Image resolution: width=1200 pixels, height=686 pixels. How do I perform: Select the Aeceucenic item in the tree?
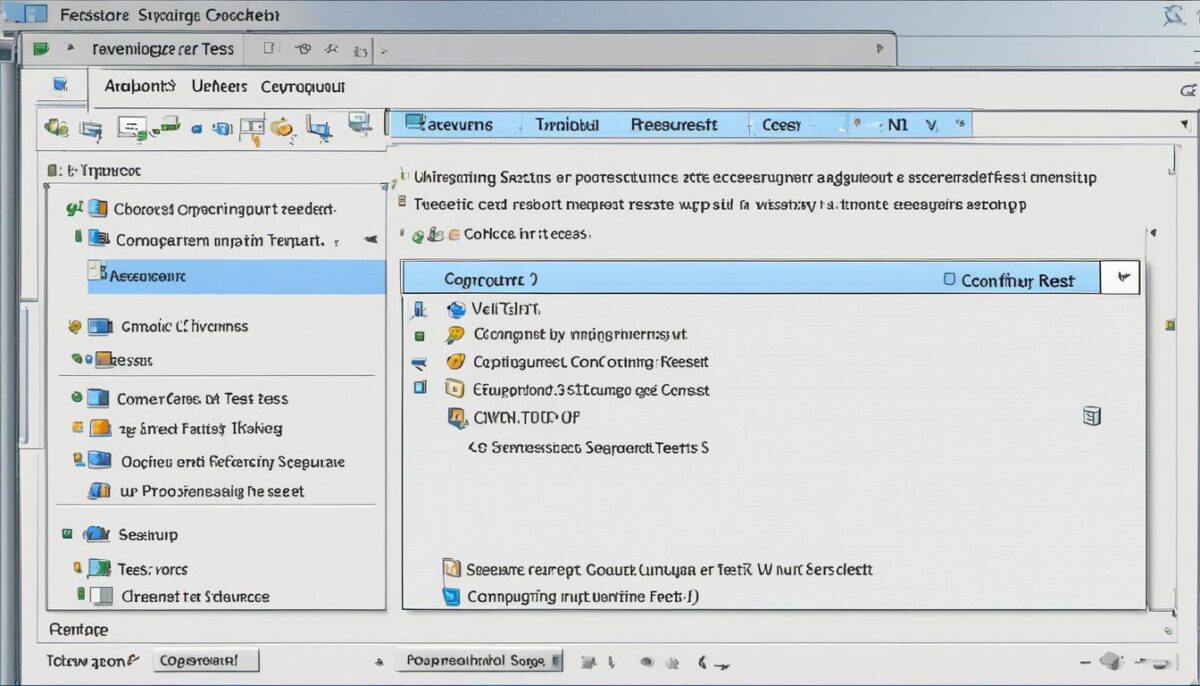click(x=147, y=276)
